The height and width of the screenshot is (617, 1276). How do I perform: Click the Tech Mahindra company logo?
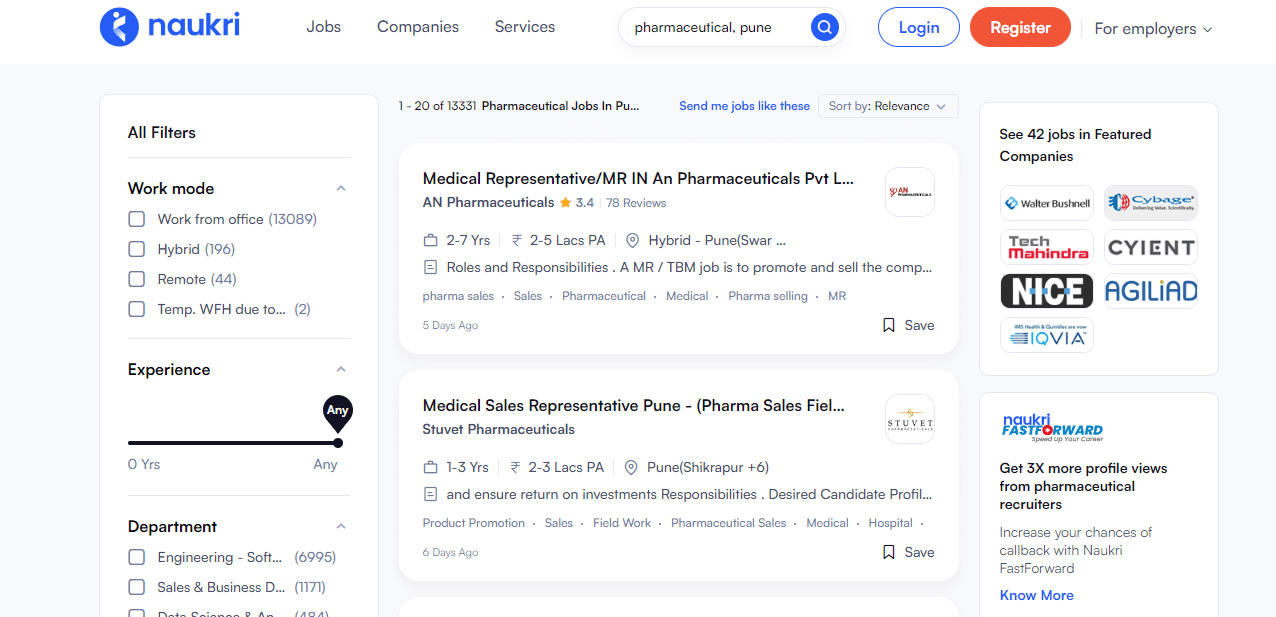coord(1046,247)
